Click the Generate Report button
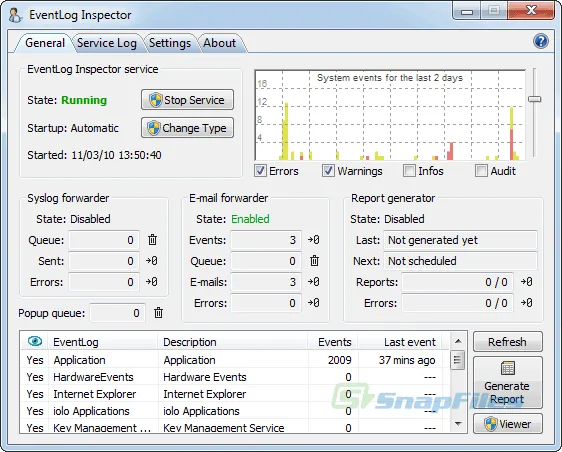The width and height of the screenshot is (562, 452). [x=508, y=382]
